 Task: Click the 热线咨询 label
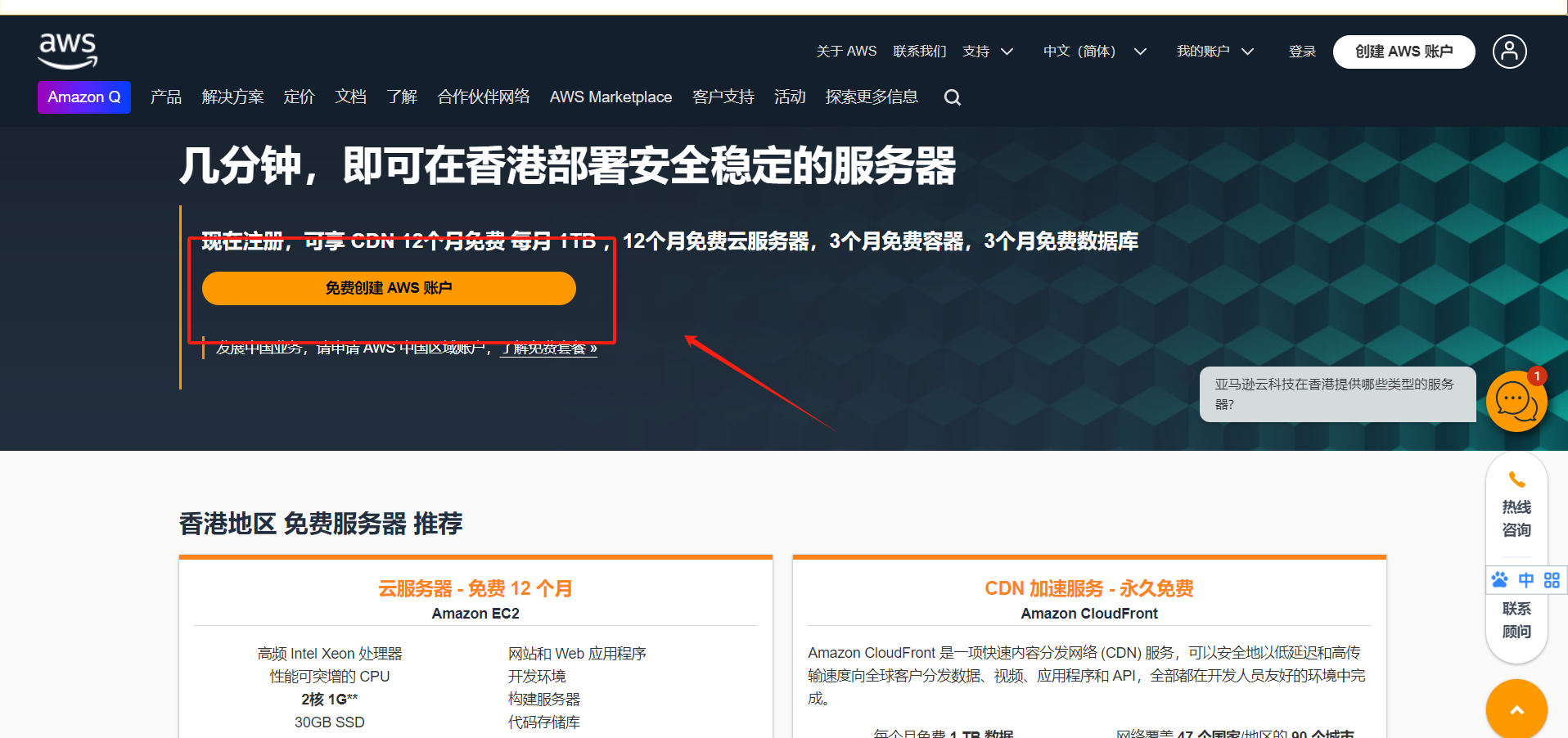tap(1516, 519)
